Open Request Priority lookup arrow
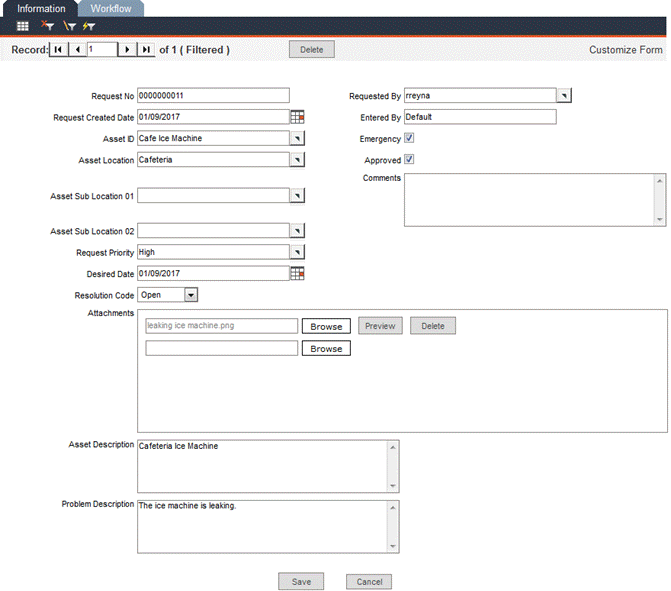The width and height of the screenshot is (671, 591). tap(297, 252)
